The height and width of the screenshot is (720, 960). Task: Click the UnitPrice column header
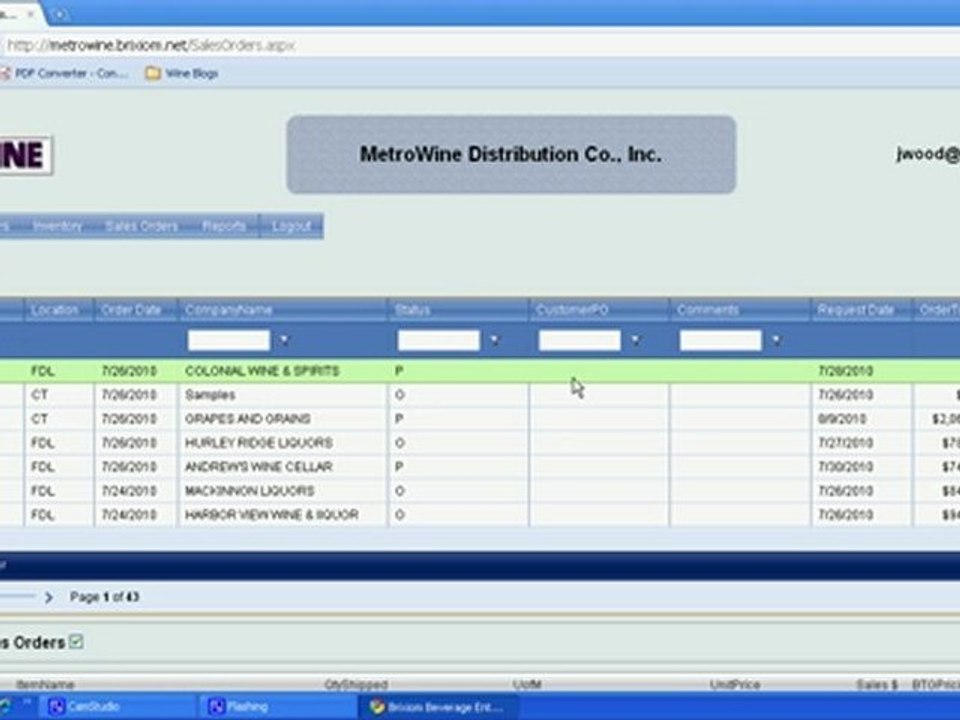coord(735,684)
